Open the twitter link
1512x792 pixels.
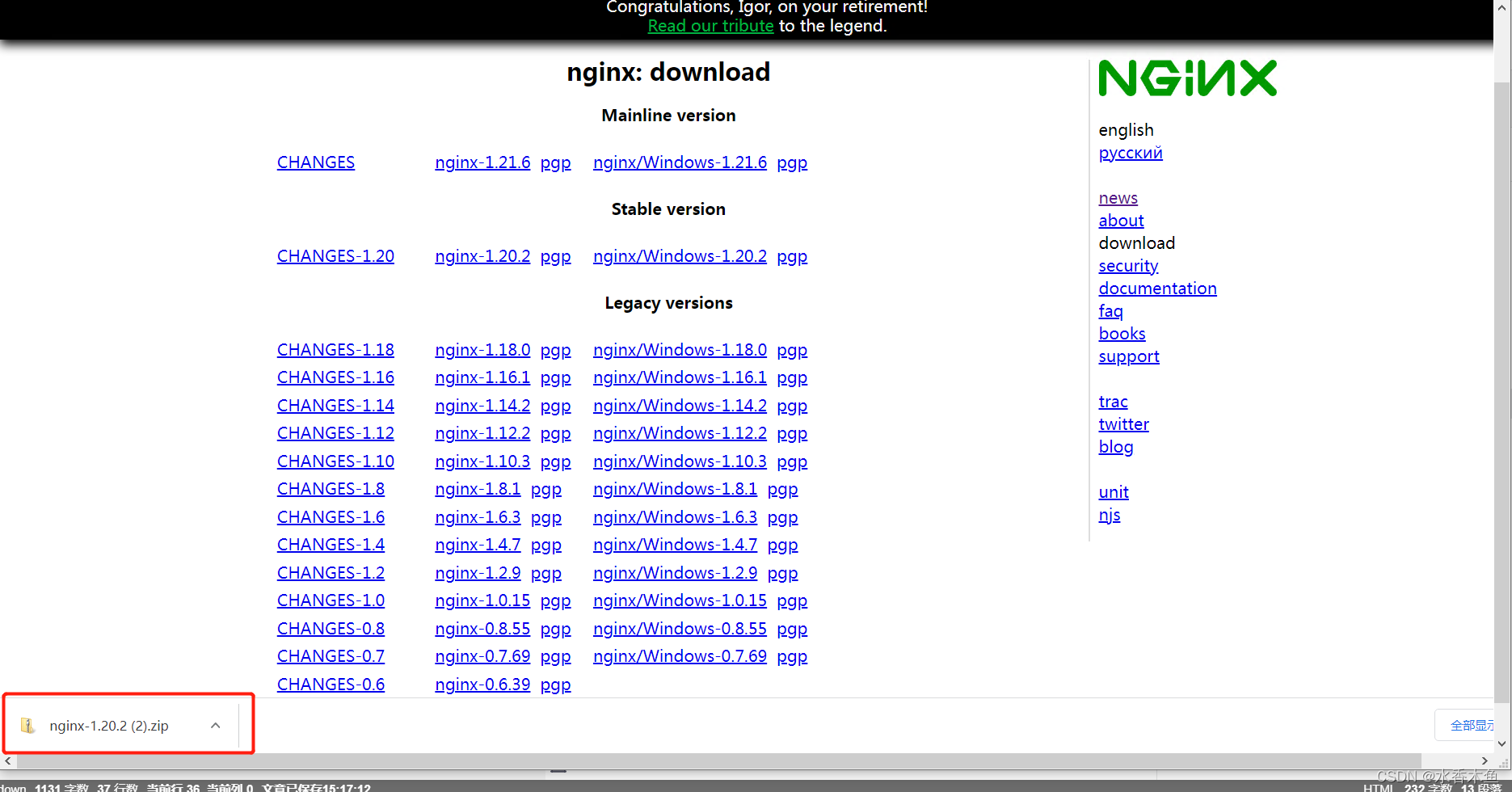click(x=1123, y=424)
